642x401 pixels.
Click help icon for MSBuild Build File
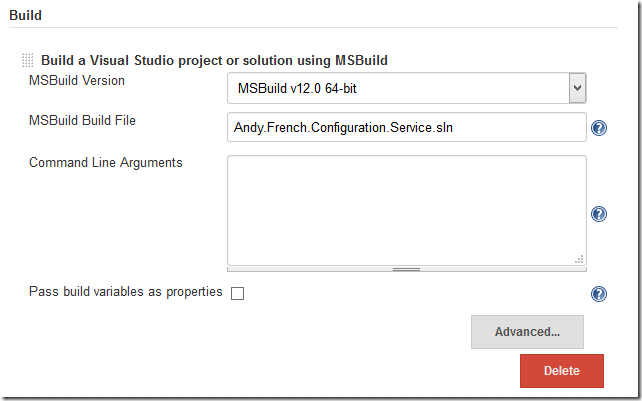(599, 128)
